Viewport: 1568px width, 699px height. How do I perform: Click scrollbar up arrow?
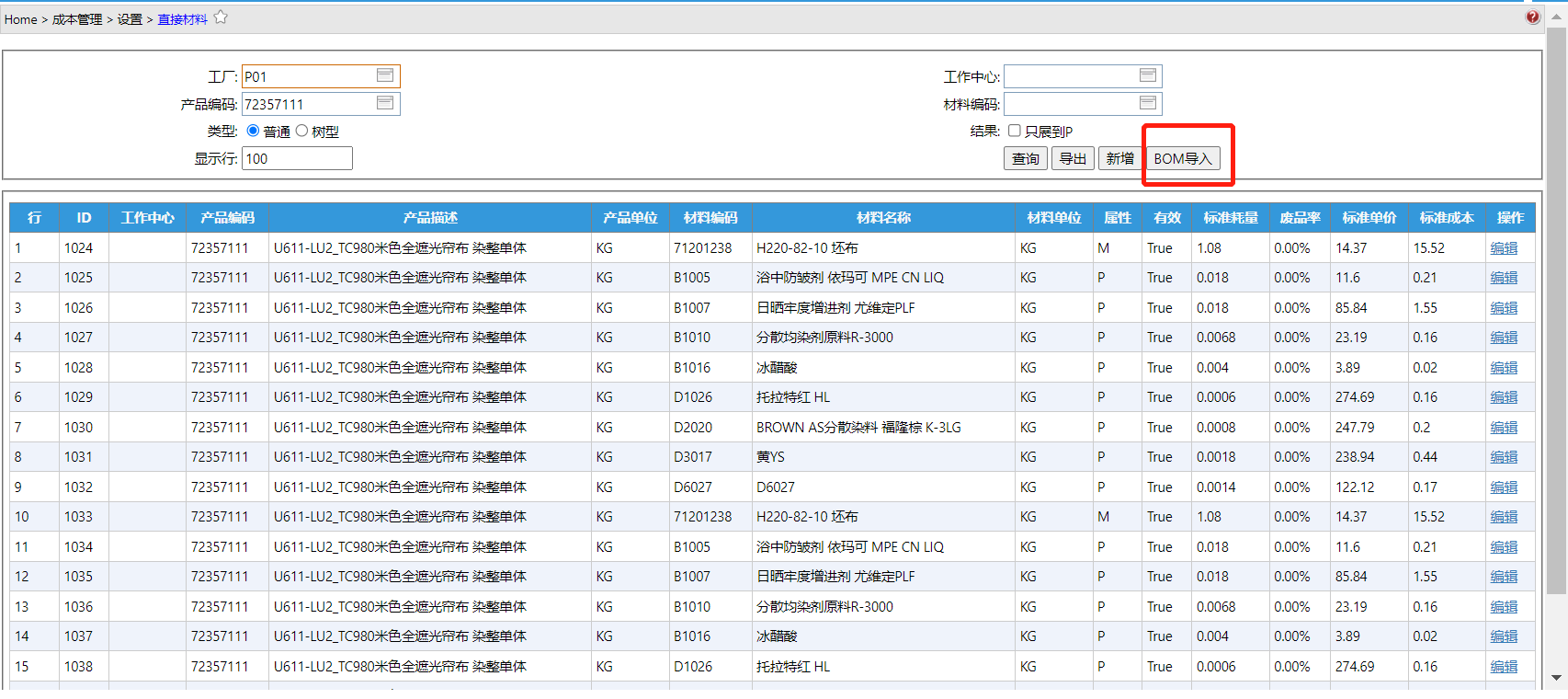[1556, 16]
